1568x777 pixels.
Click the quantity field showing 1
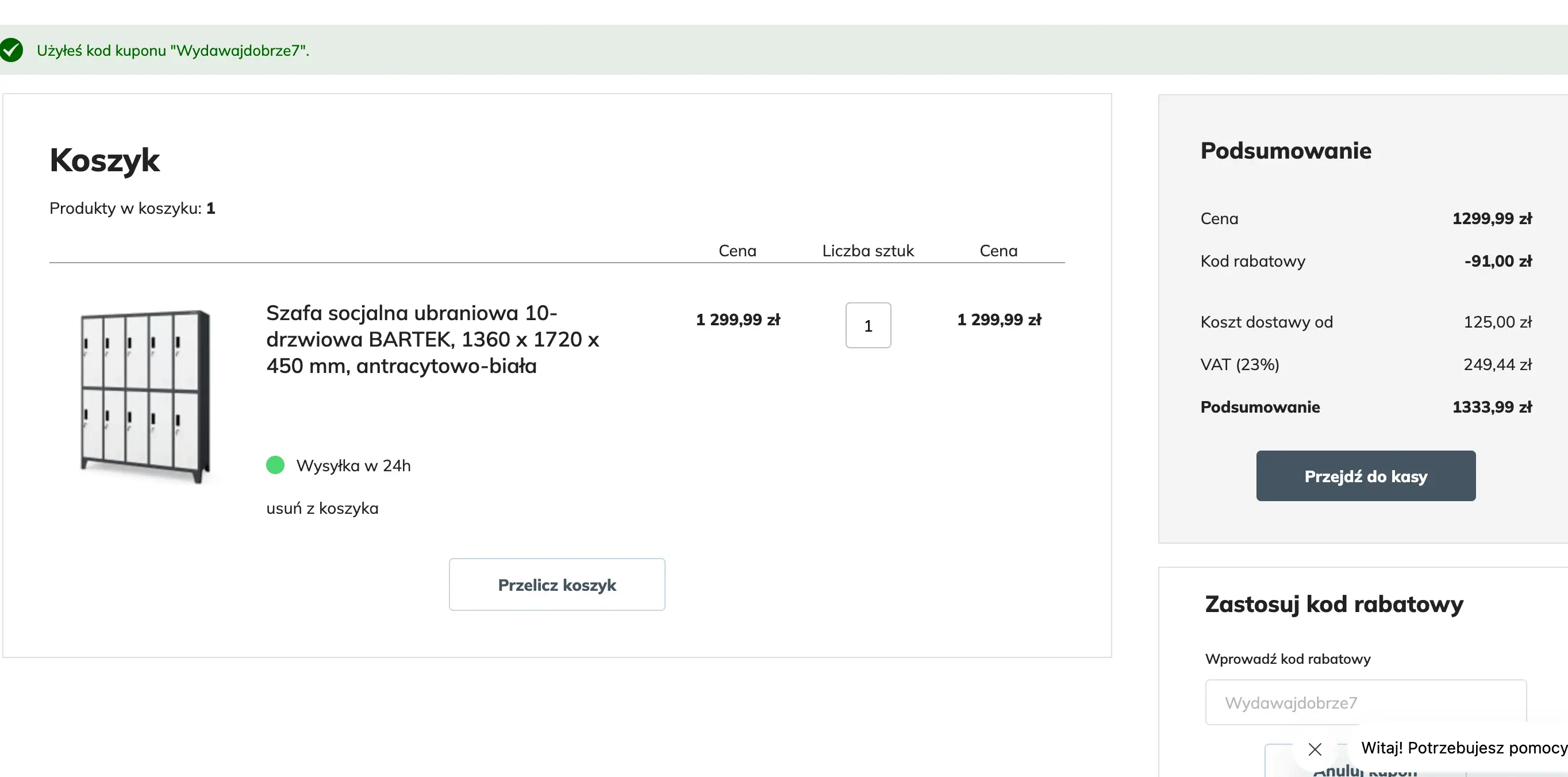point(868,325)
